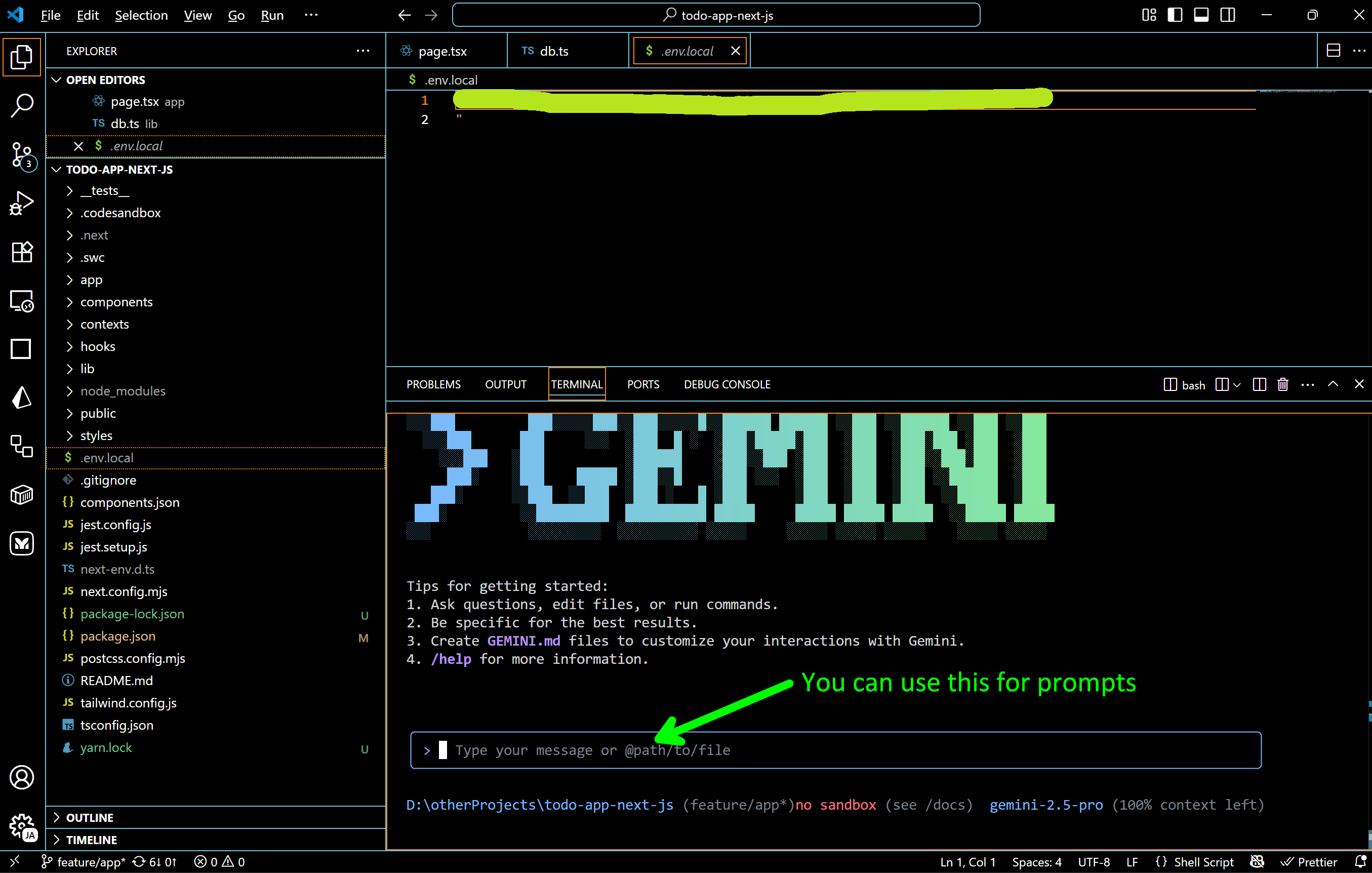Close the .env.local editor tab
This screenshot has height=873, width=1372.
[x=736, y=51]
